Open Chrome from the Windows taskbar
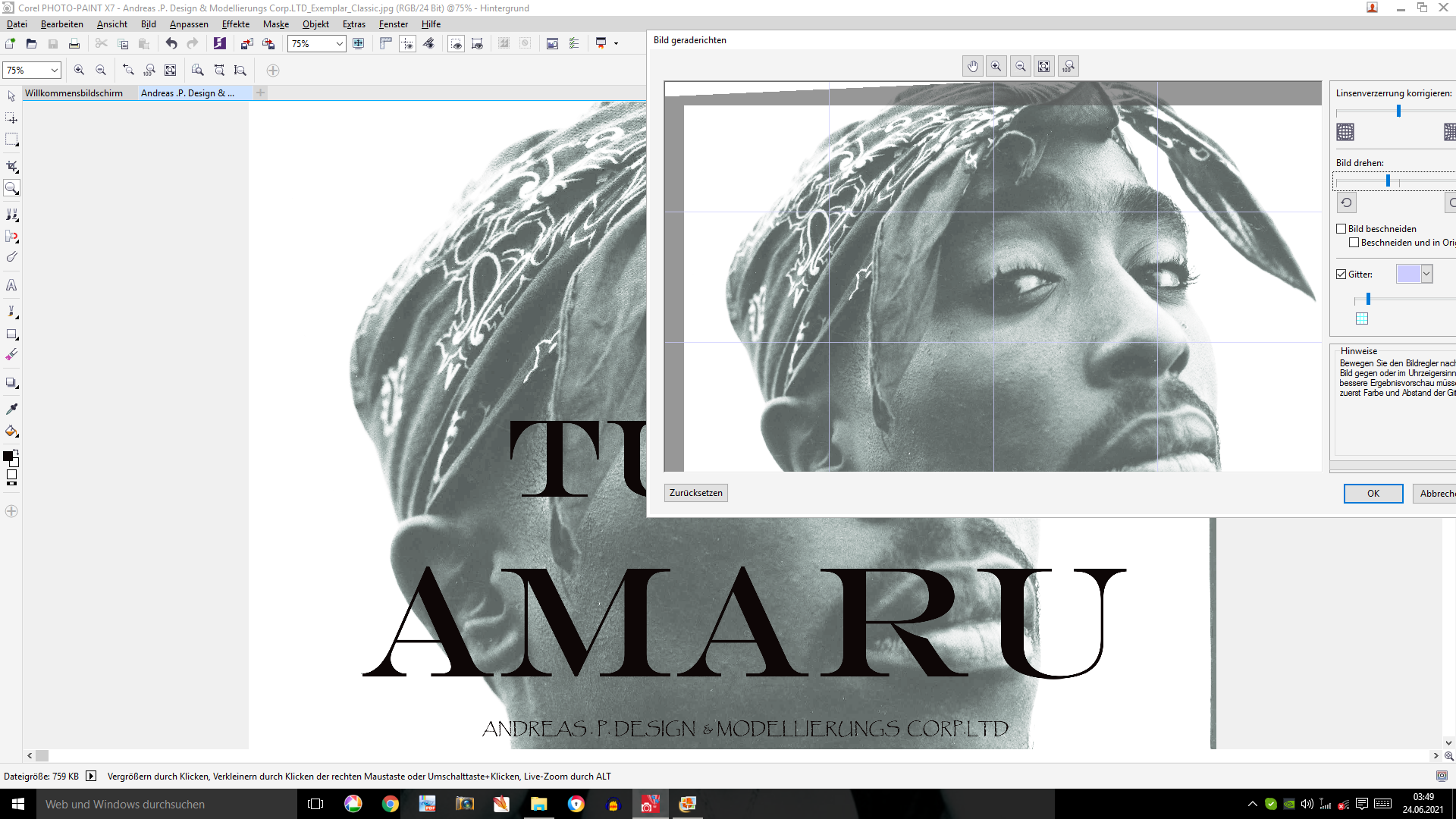 (x=390, y=804)
